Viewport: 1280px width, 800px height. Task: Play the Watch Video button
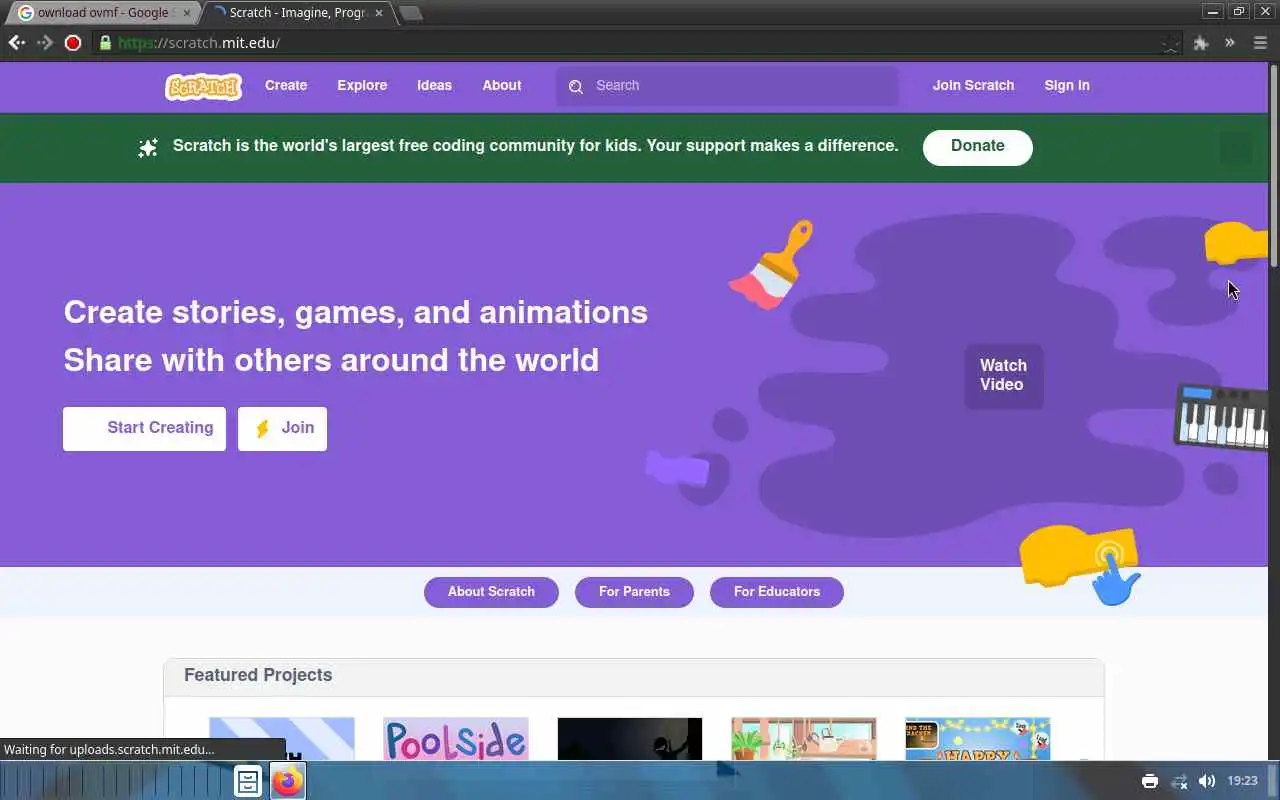pyautogui.click(x=1003, y=376)
